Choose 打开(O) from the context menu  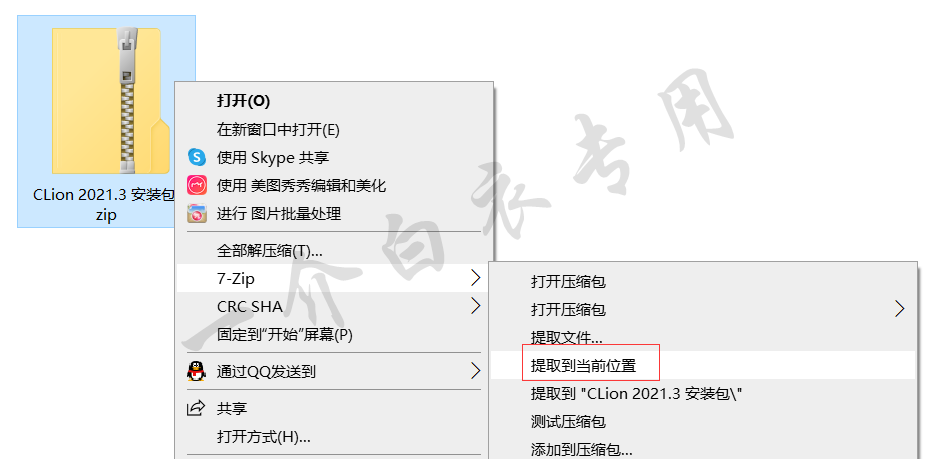pos(244,101)
